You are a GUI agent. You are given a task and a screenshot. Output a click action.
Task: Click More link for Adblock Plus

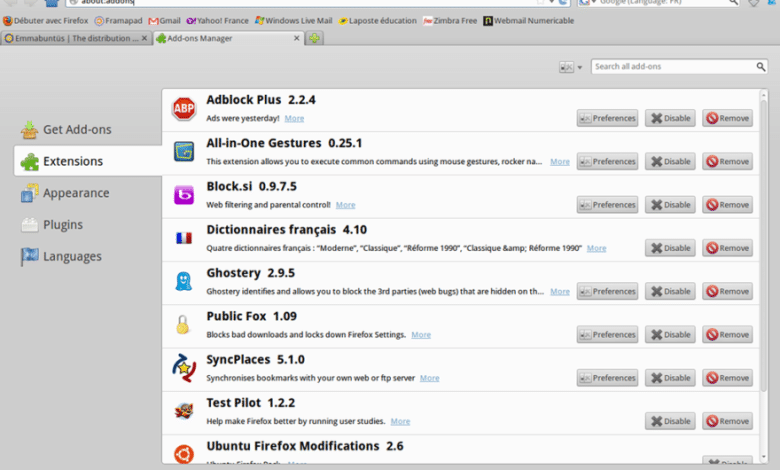click(x=294, y=118)
